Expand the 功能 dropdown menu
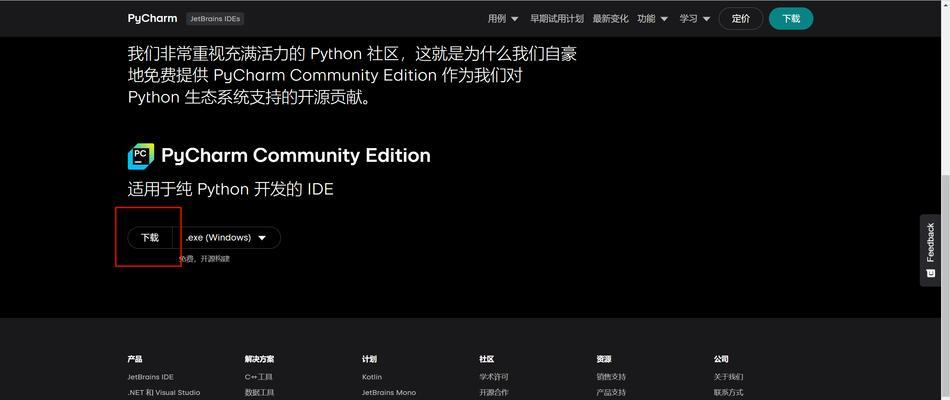 point(653,19)
